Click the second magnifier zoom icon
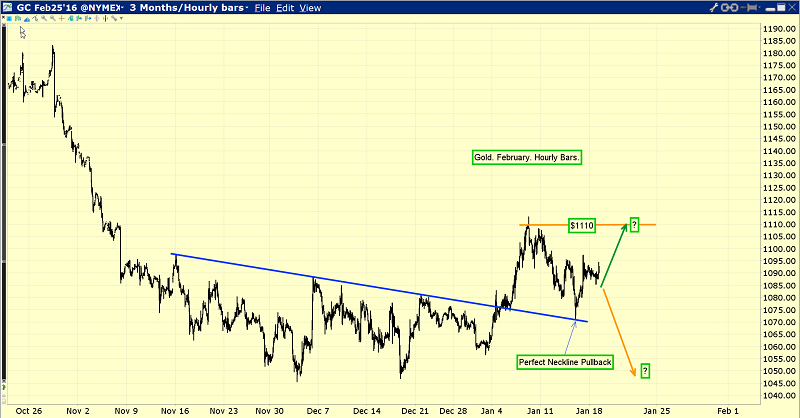This screenshot has height=418, width=800. pyautogui.click(x=53, y=18)
